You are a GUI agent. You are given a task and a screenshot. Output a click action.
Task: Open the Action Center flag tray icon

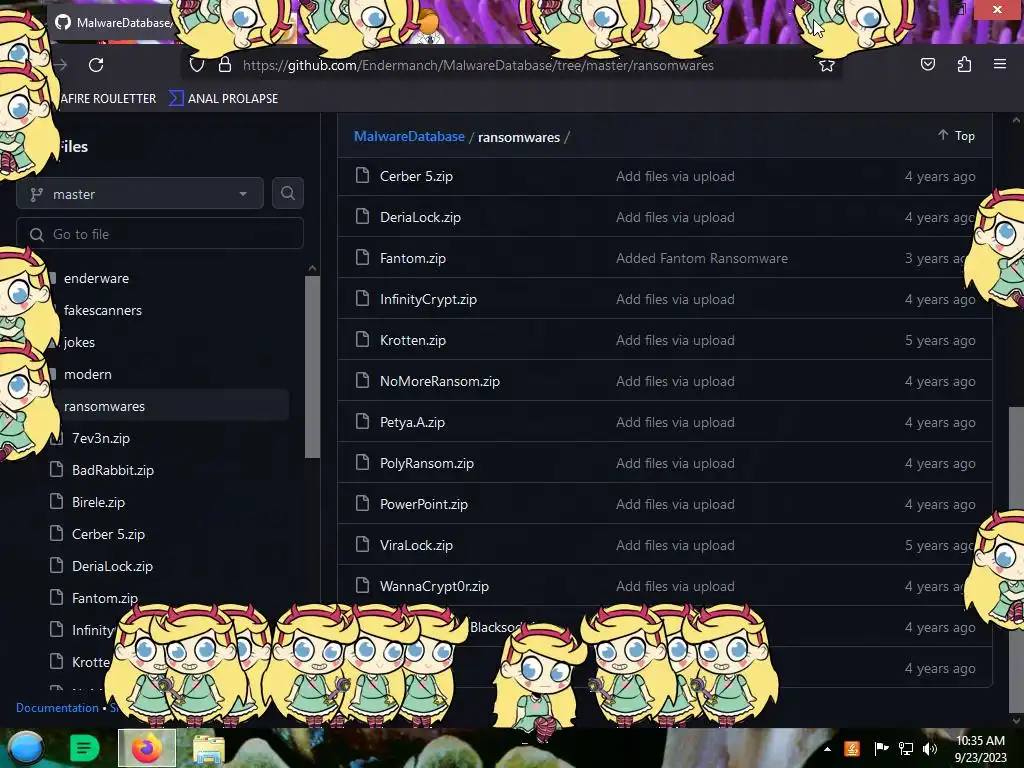881,748
